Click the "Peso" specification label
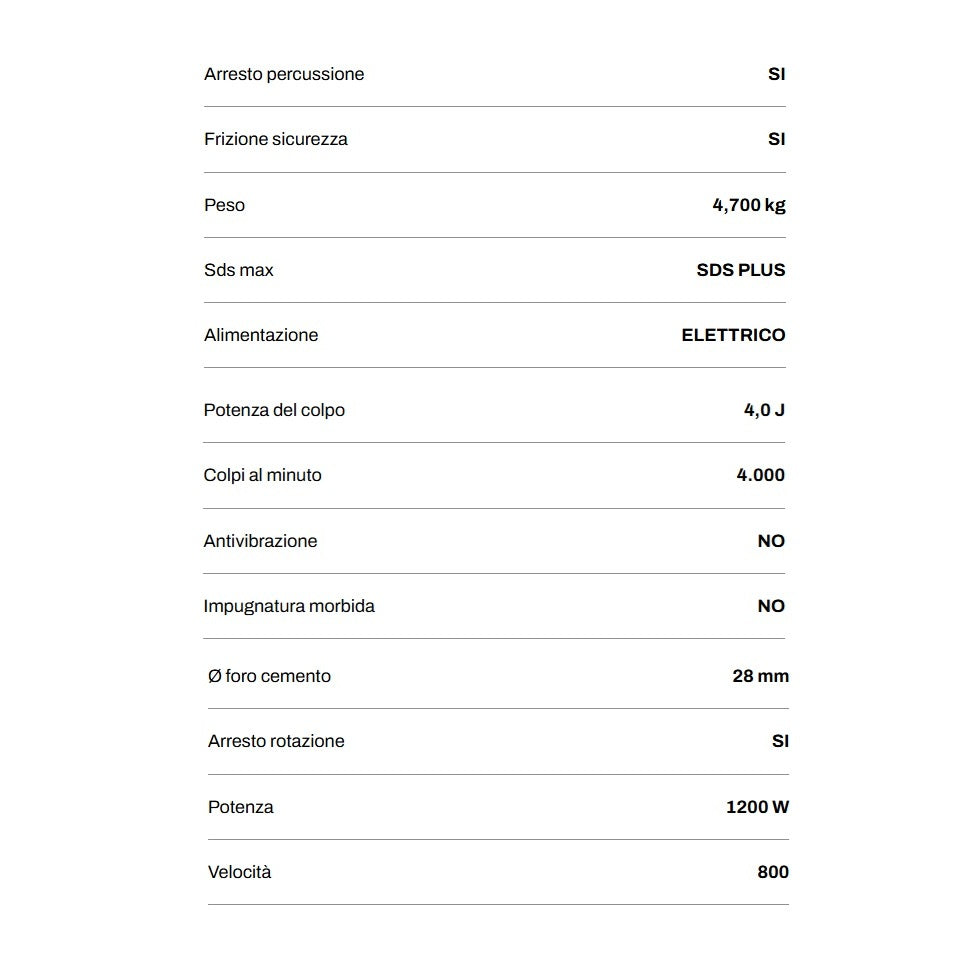This screenshot has height=963, width=963. (224, 205)
